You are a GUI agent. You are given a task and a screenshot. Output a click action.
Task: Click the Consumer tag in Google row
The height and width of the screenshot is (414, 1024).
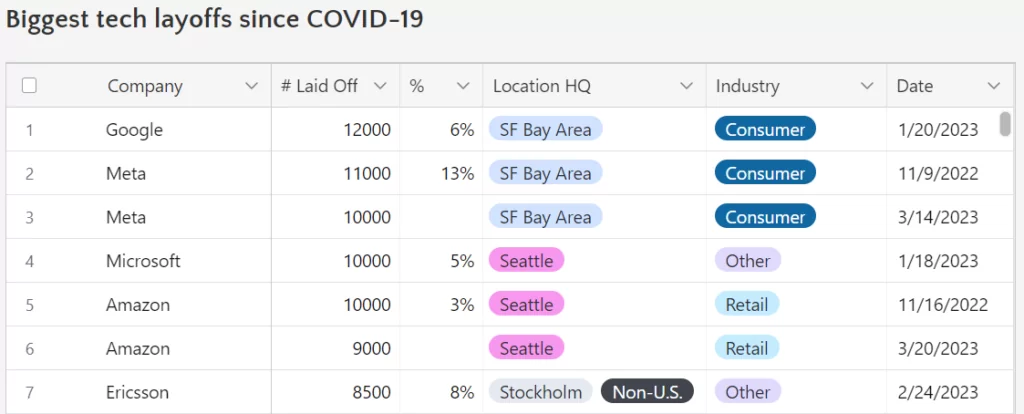coord(765,130)
